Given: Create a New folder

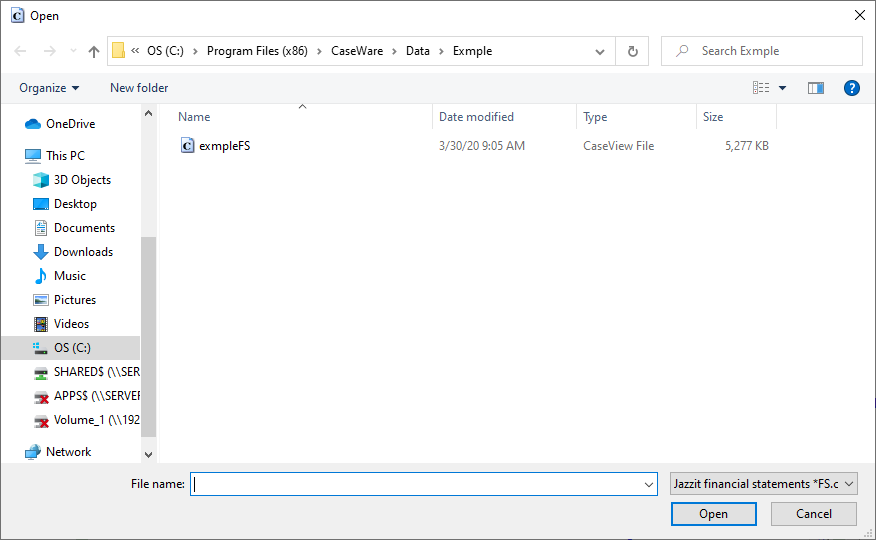Looking at the screenshot, I should point(139,88).
